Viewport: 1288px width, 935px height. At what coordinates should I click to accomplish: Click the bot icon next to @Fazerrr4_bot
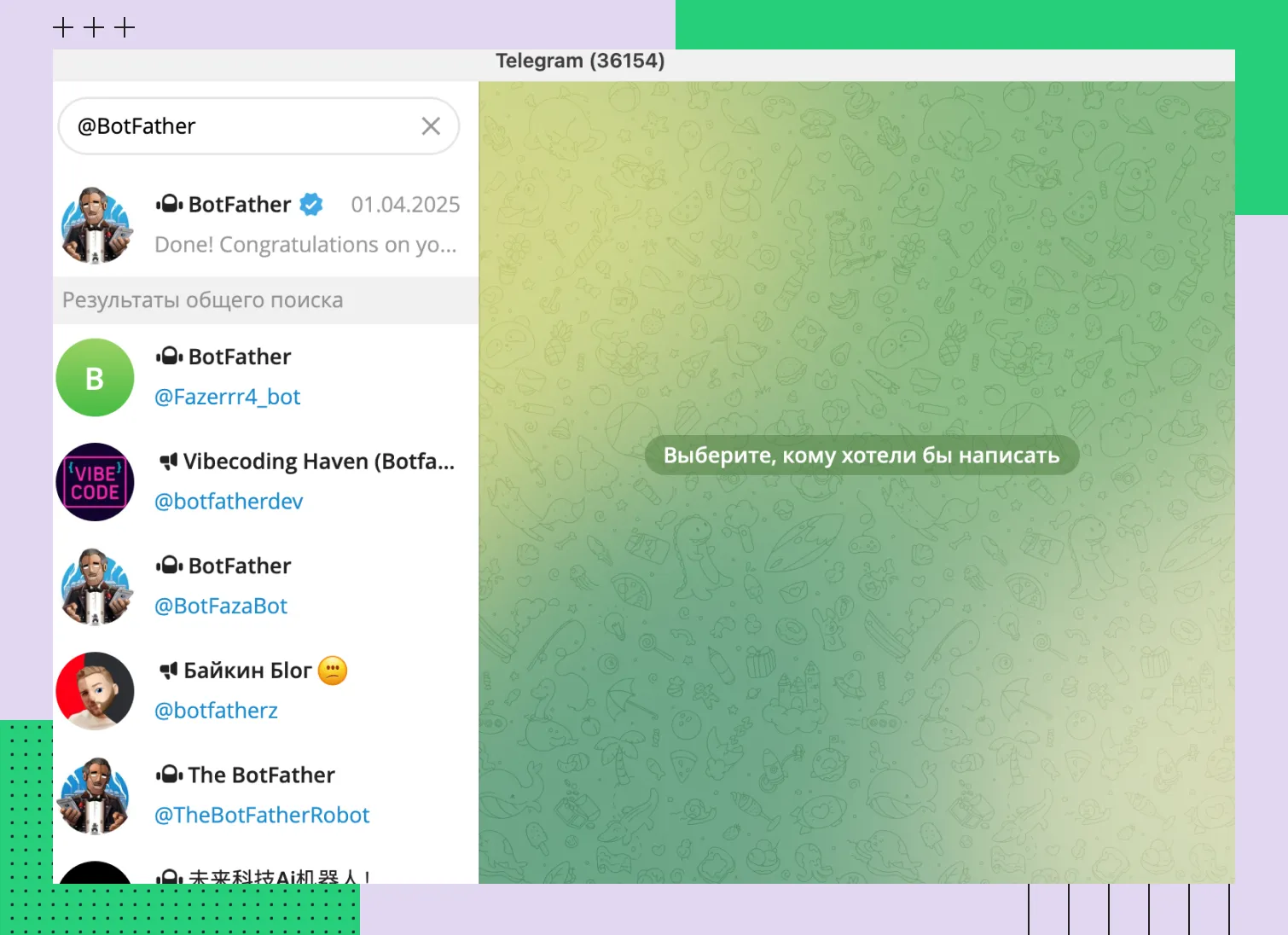click(170, 356)
